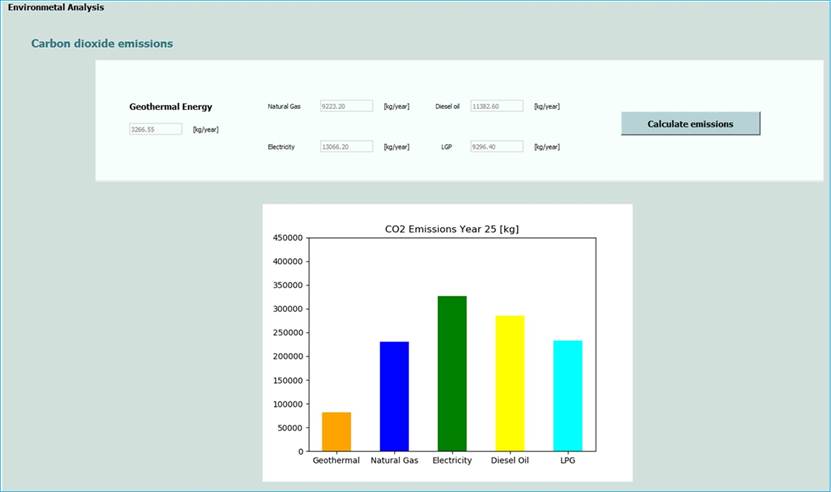
Task: Click the LPG x-axis label in chart
Action: [x=567, y=461]
